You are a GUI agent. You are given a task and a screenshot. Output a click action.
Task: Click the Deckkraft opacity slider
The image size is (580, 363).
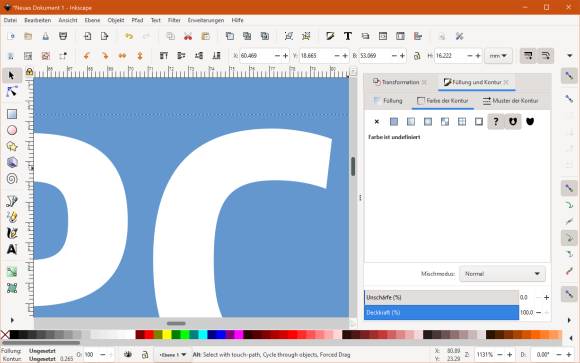442,312
